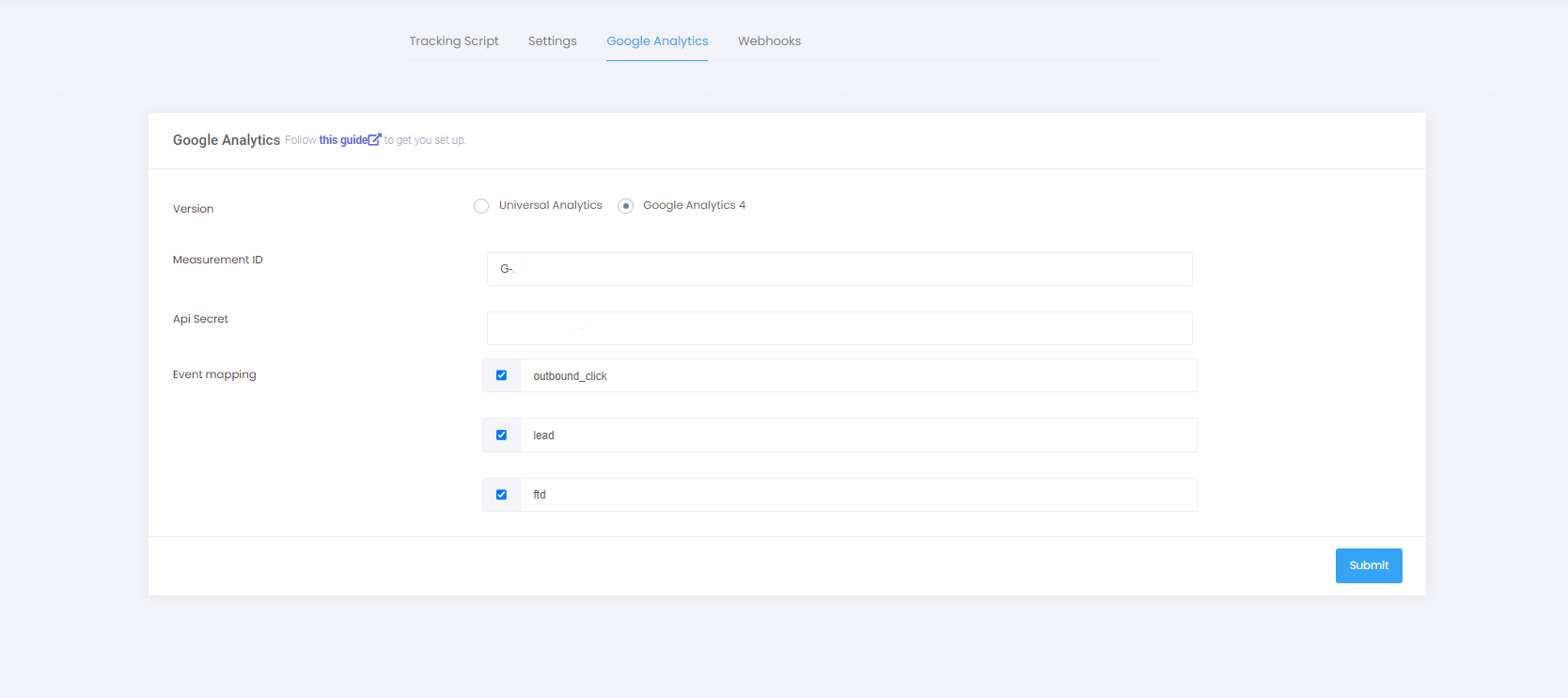Edit the outbound_click event name field
This screenshot has width=1568, height=698.
click(x=858, y=375)
